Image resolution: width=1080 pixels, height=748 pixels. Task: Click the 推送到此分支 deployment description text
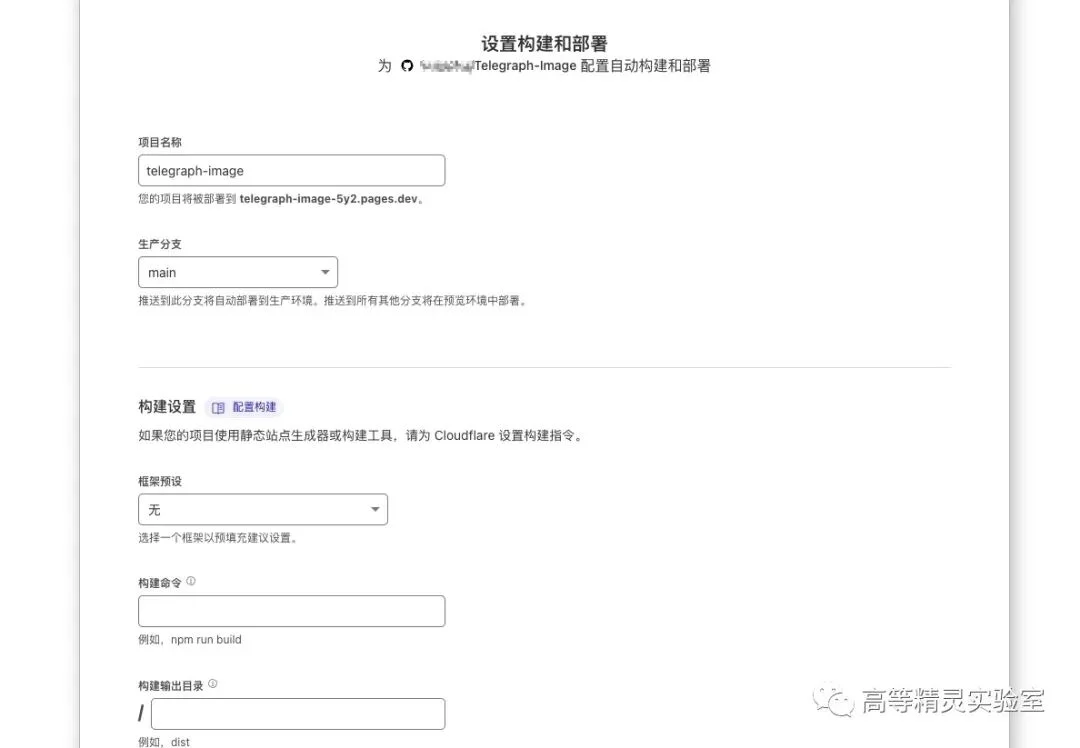click(x=333, y=301)
